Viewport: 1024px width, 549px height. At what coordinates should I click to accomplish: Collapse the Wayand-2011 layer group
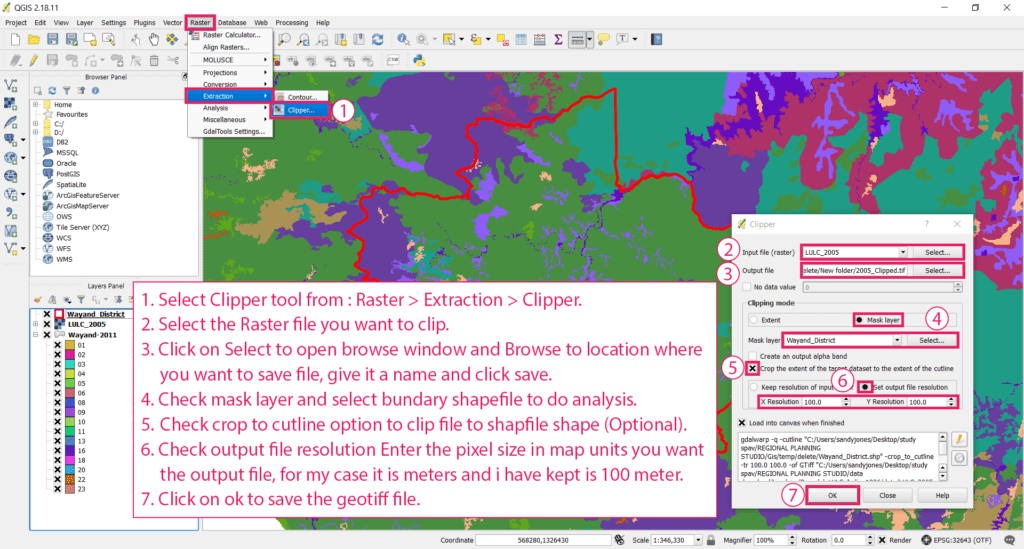point(36,334)
